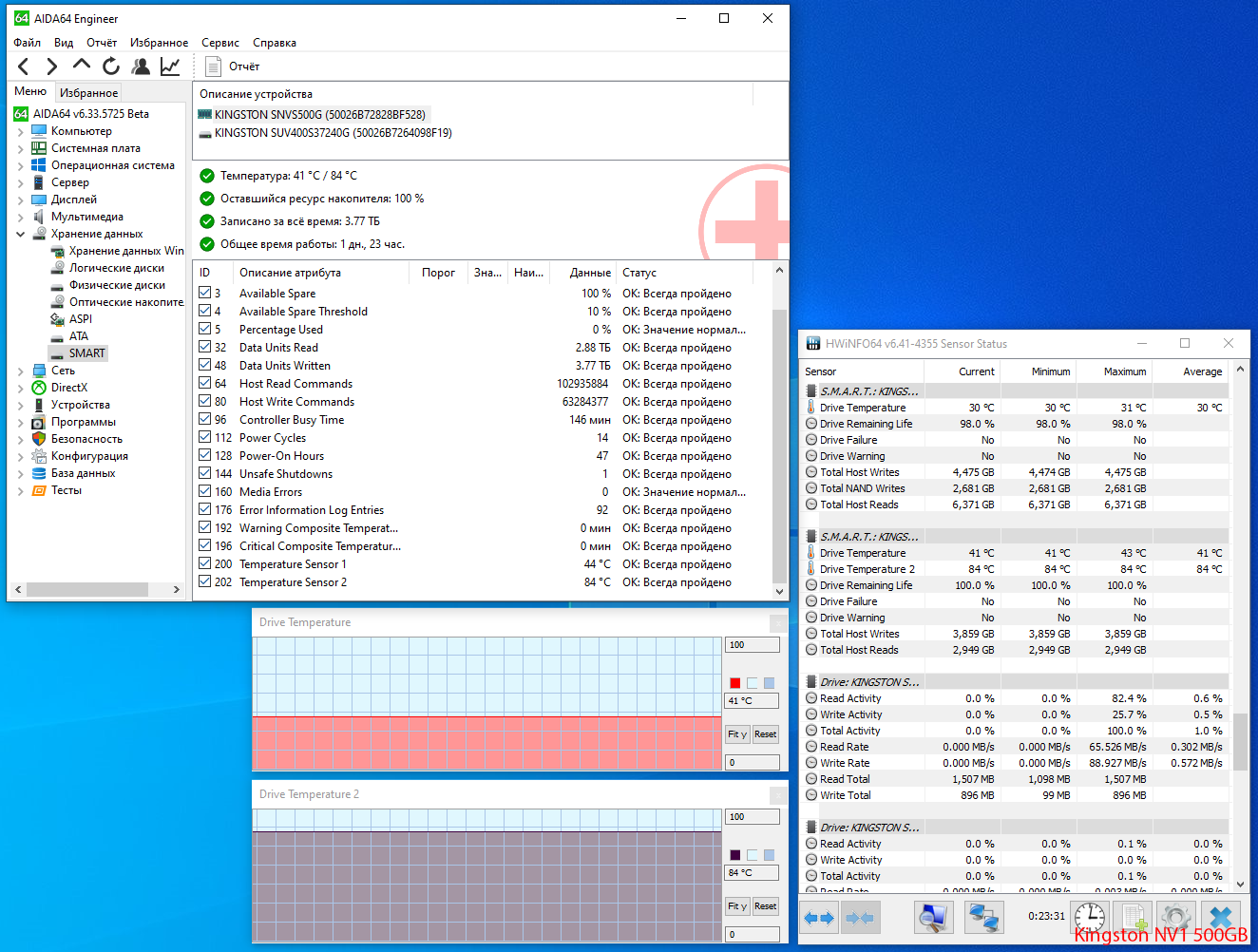The image size is (1258, 952).
Task: Expand sensor view with HWiNFO double blue arrows
Action: 819,918
